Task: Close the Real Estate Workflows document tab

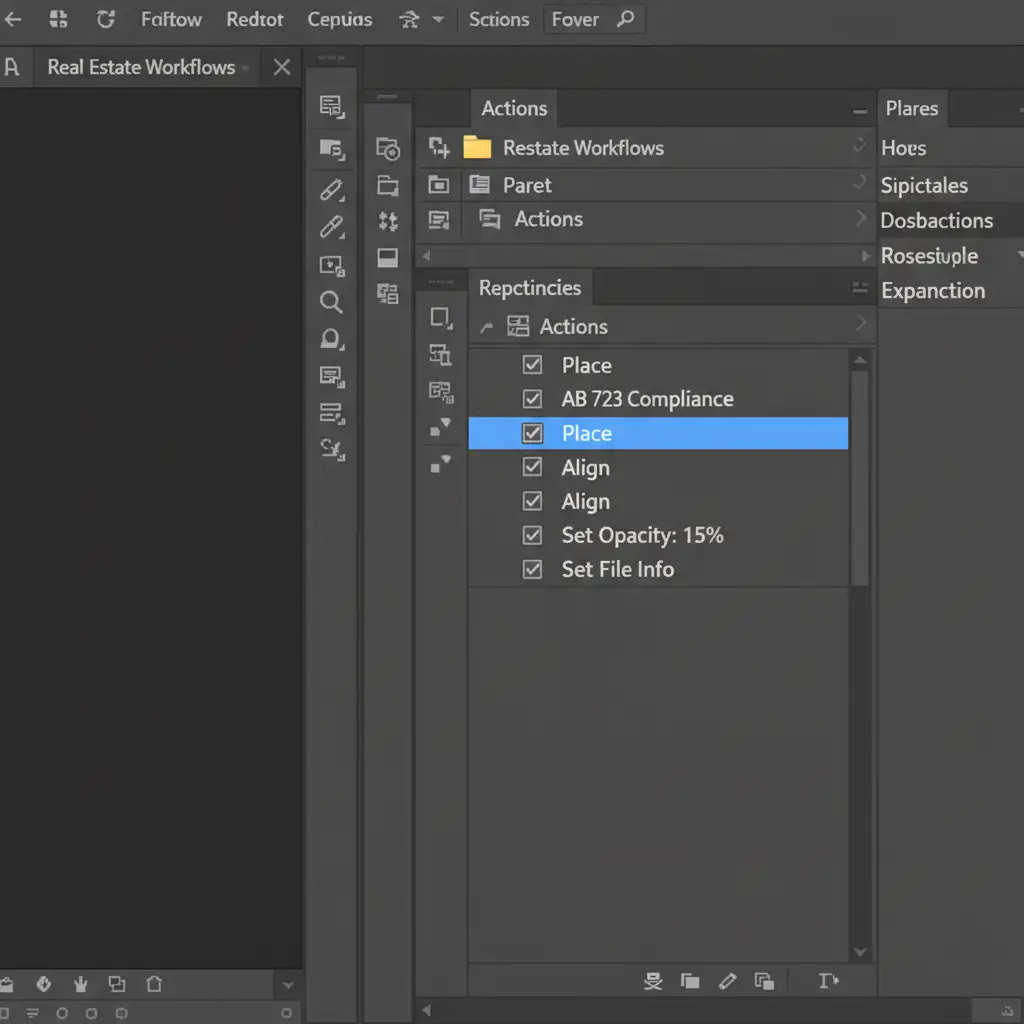Action: click(282, 67)
